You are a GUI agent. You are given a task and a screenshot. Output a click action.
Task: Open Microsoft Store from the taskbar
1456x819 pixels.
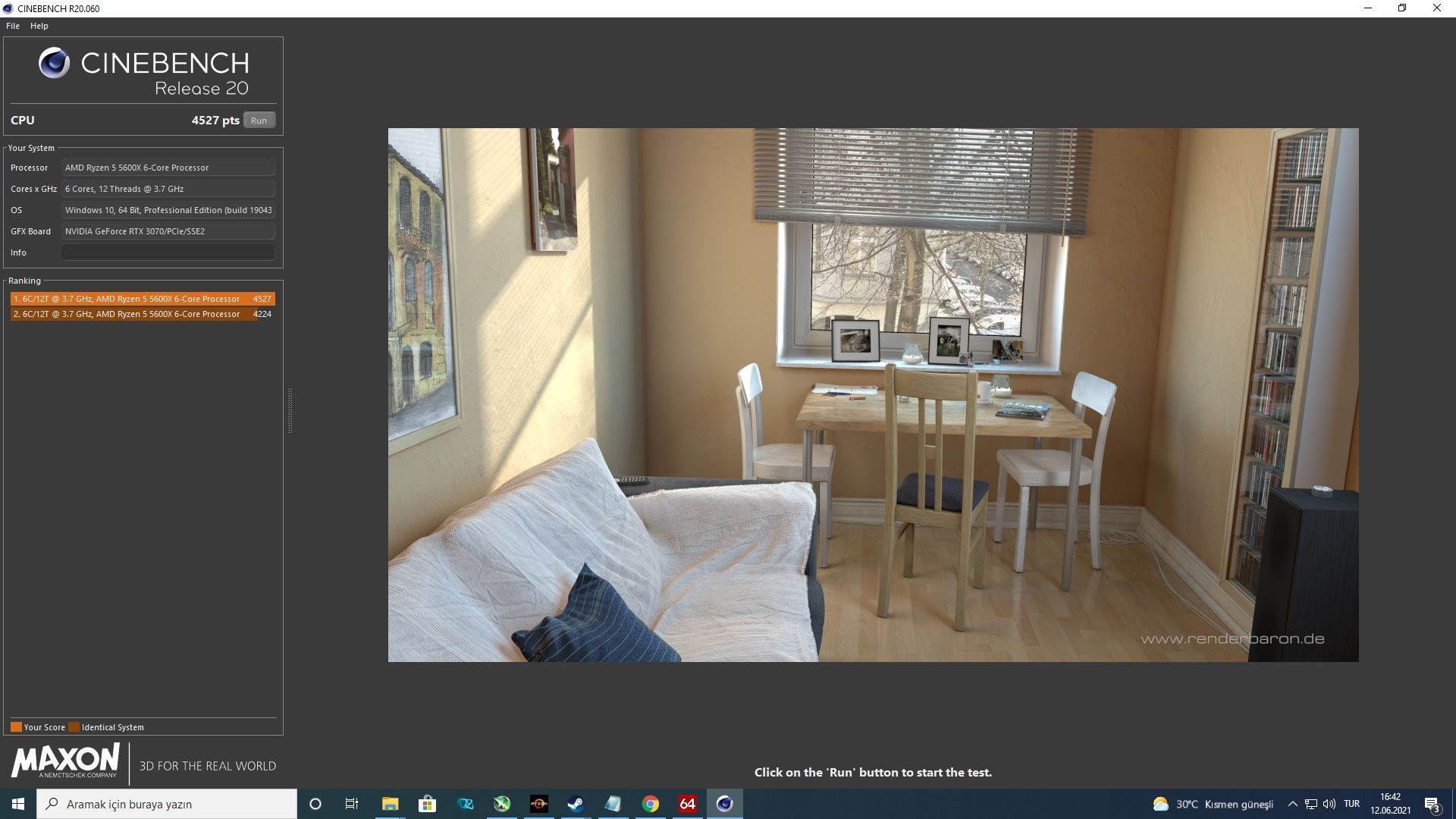[x=427, y=804]
